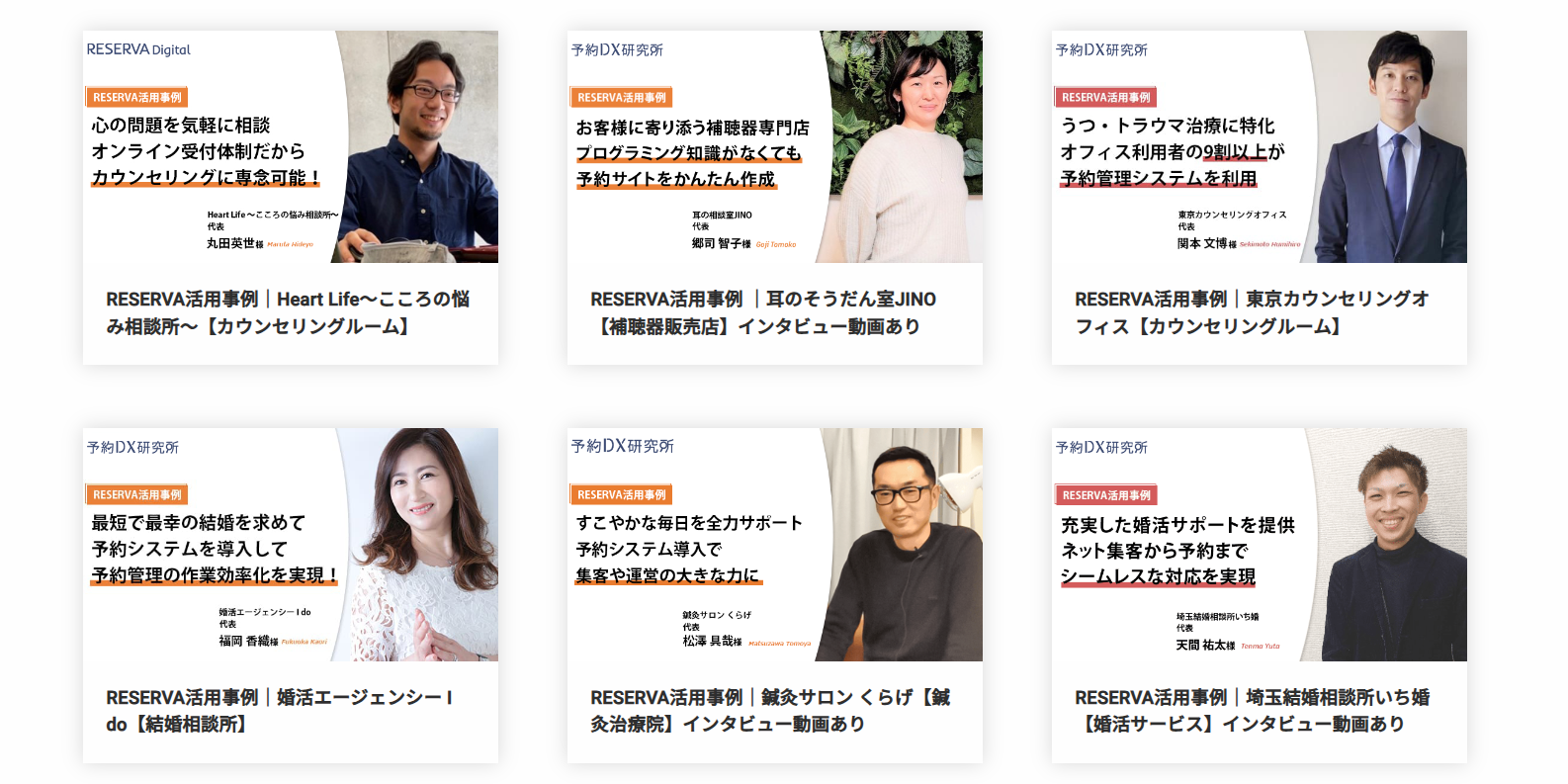Open the 耳のそうだん室JINO hearing aid case image

click(775, 146)
